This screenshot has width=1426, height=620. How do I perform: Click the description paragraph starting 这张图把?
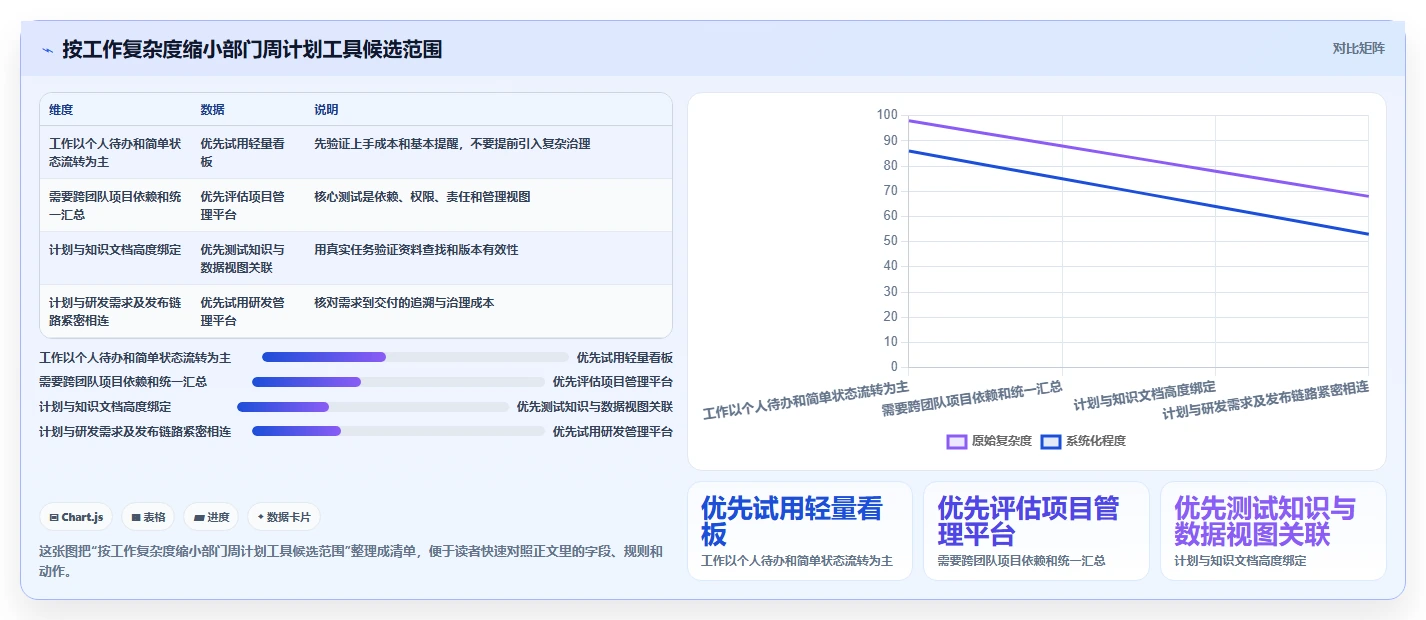tap(350, 561)
